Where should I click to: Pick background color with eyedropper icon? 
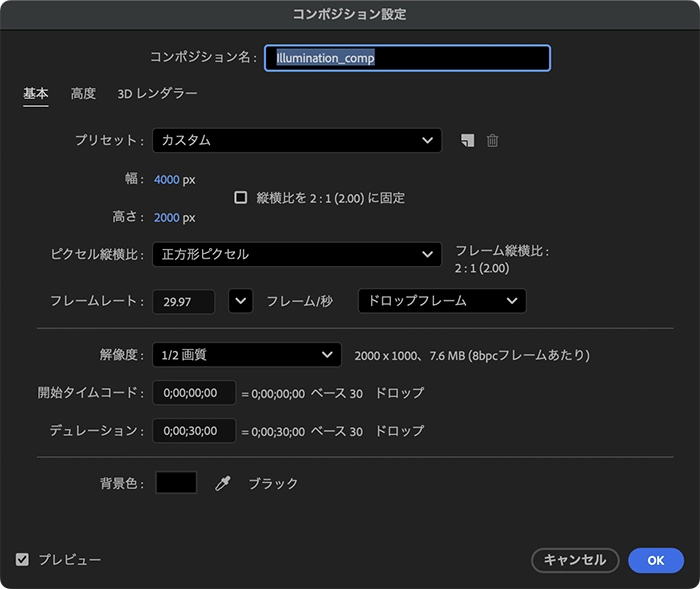[x=222, y=483]
